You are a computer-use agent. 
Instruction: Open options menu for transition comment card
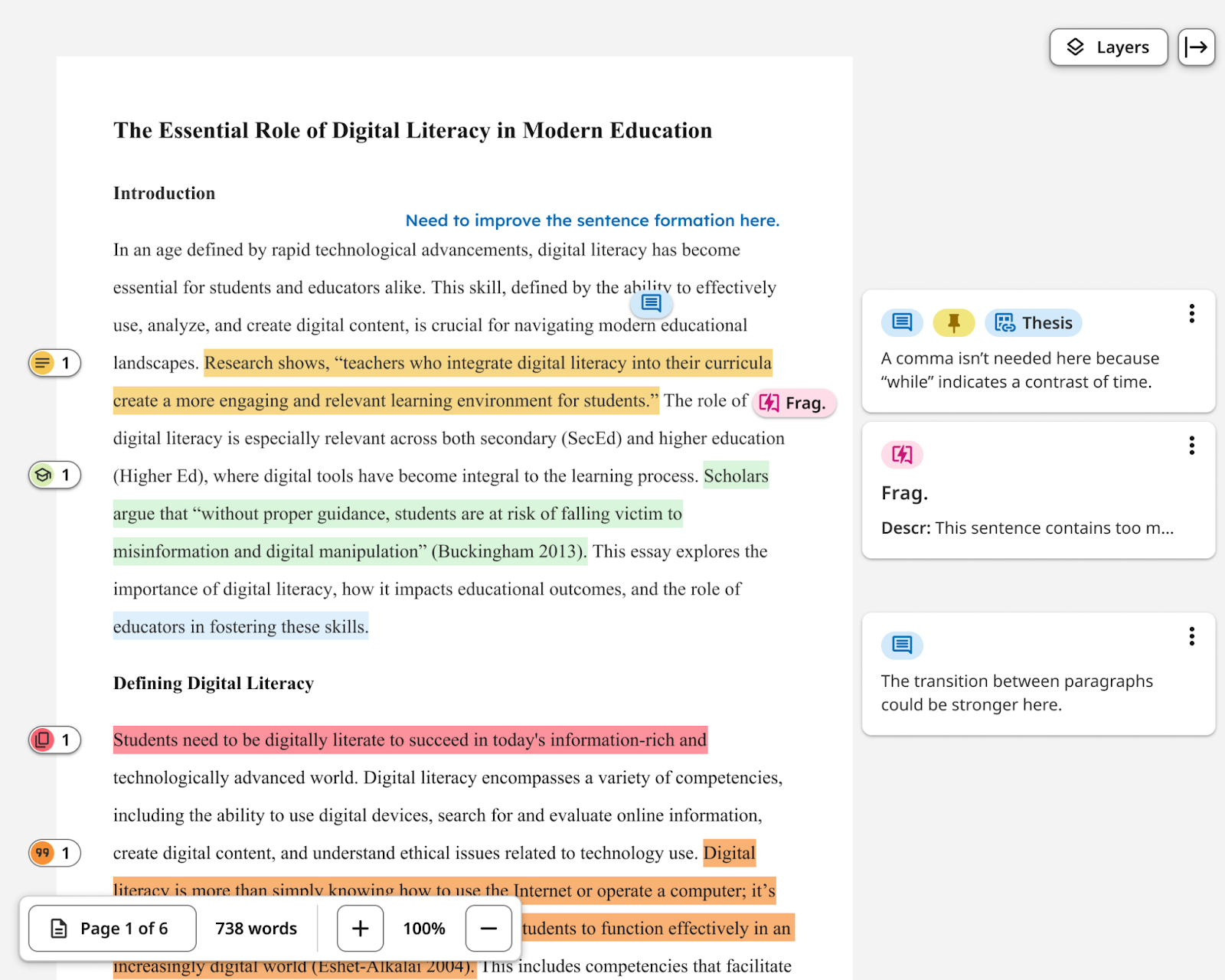click(1191, 636)
